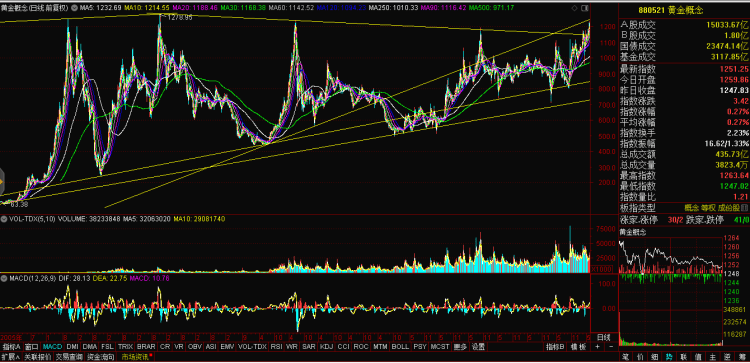Click the 设置 settings button
Viewport: 750px width, 363px height.
click(478, 347)
